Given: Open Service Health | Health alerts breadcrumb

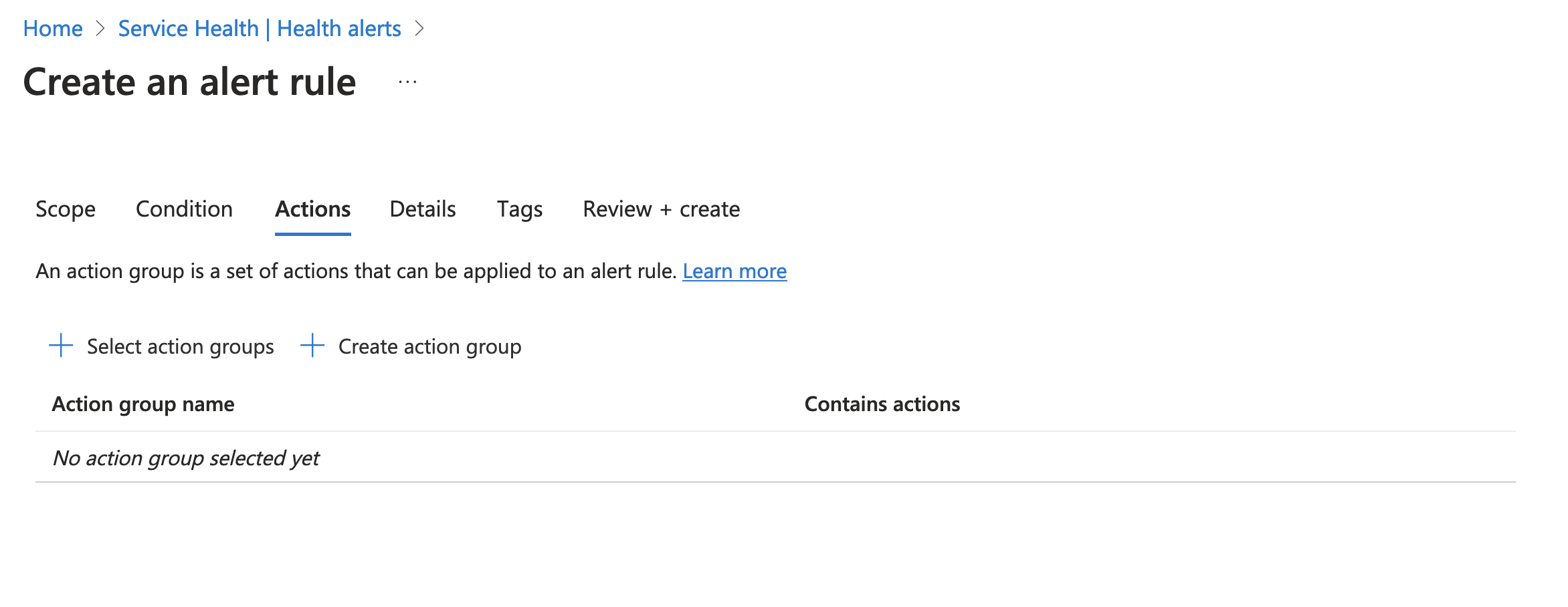Looking at the screenshot, I should [260, 28].
